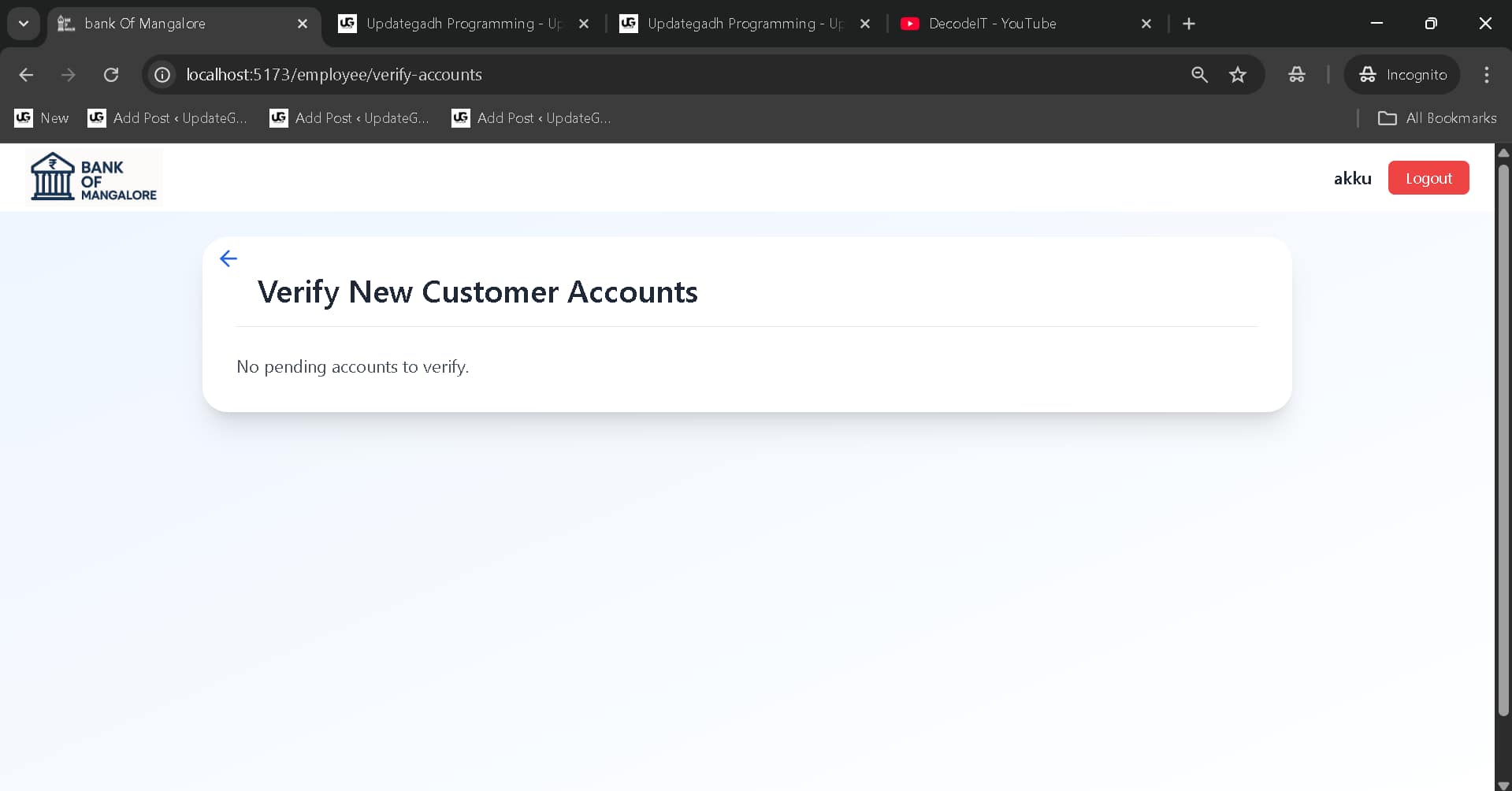Click the page back arrow above Verify heading
The image size is (1512, 791).
click(228, 258)
